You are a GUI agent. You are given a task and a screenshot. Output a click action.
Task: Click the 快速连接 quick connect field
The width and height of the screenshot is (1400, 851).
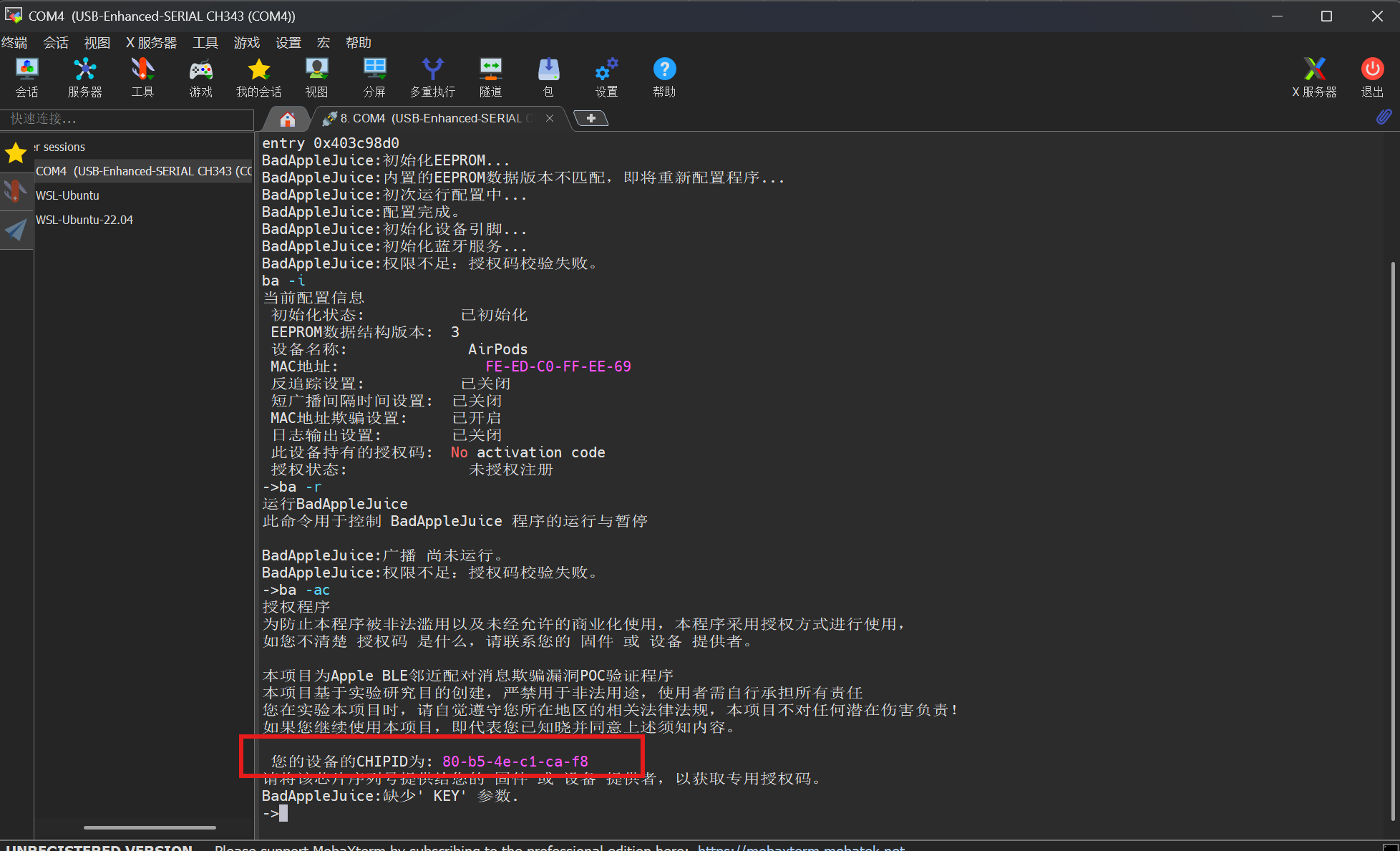(127, 119)
